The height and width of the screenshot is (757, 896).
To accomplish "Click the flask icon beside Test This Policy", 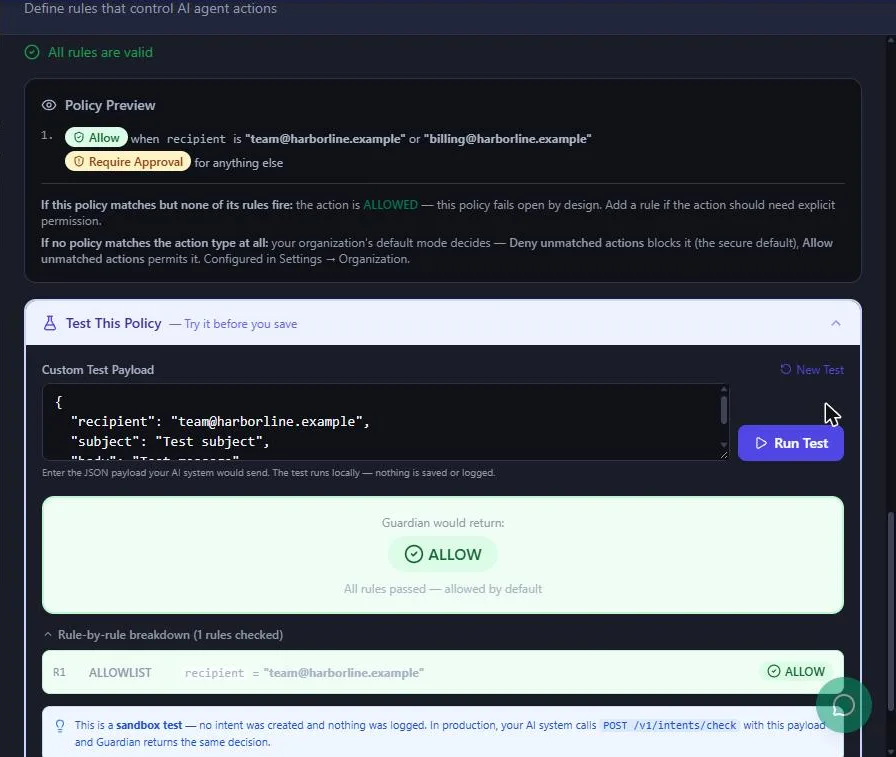I will tap(50, 323).
